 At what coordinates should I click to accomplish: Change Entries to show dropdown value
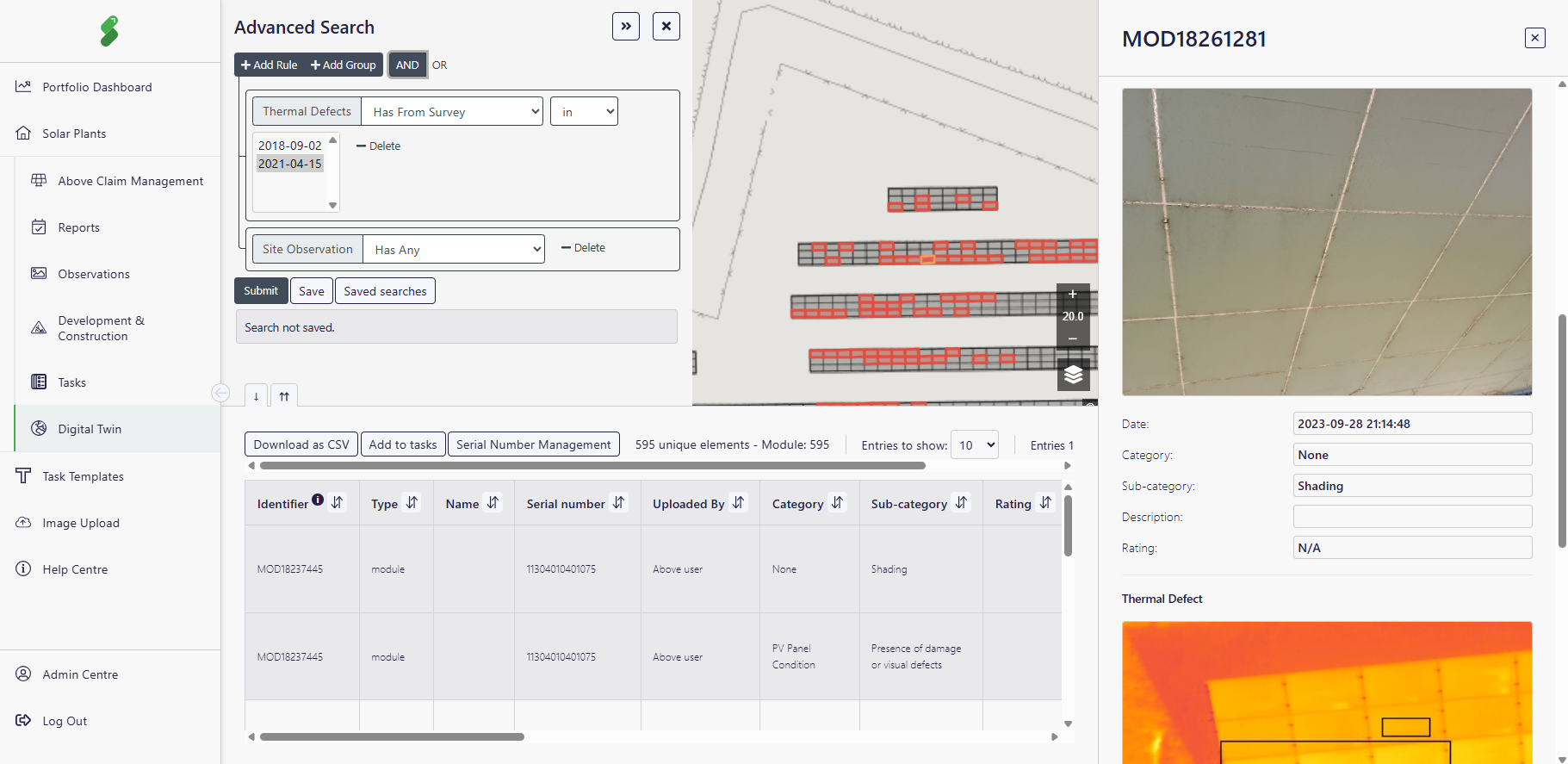click(974, 445)
